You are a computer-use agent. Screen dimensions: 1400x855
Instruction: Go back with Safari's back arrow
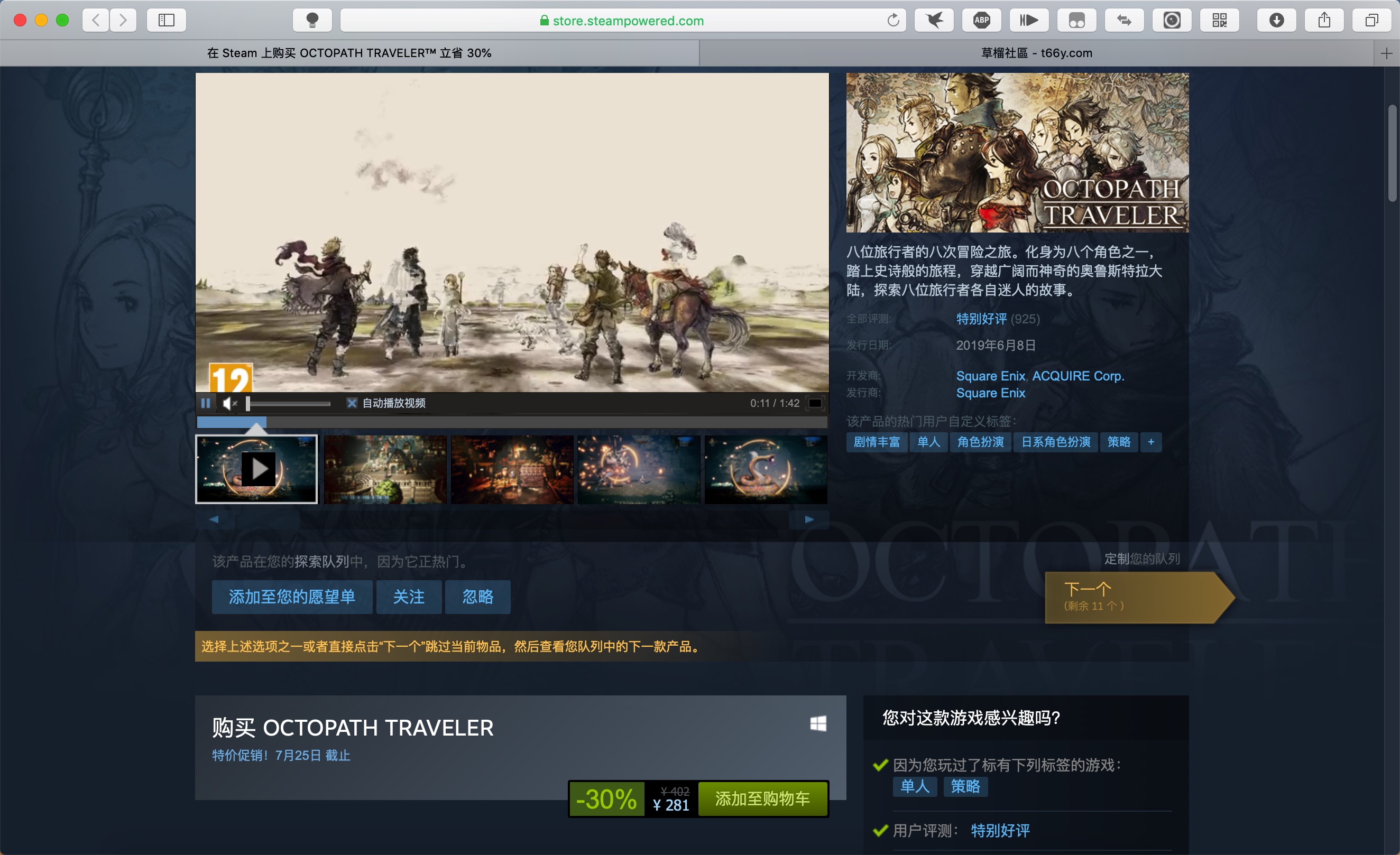click(x=96, y=21)
